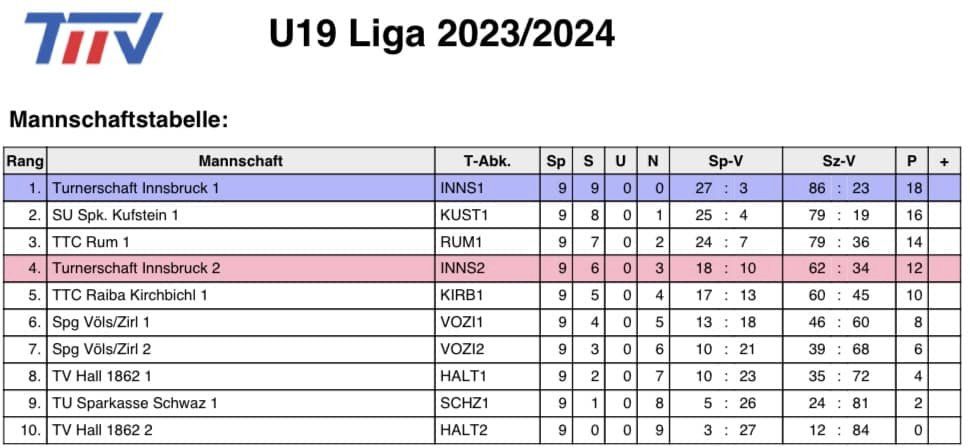This screenshot has width=970, height=448.
Task: Click the U19 Liga 2023/2024 title
Action: [x=442, y=33]
